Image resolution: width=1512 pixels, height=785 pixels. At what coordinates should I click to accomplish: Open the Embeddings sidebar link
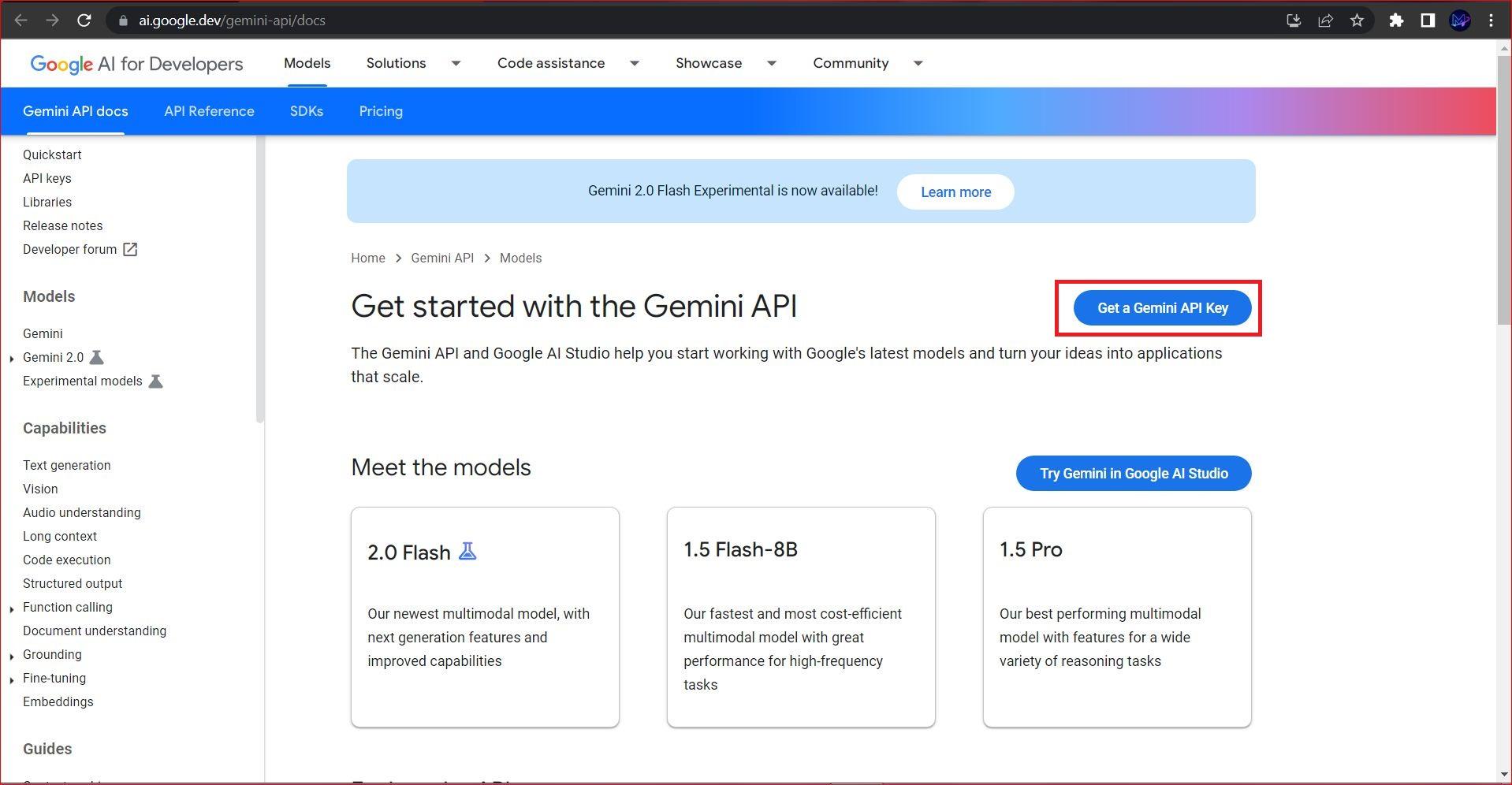58,701
